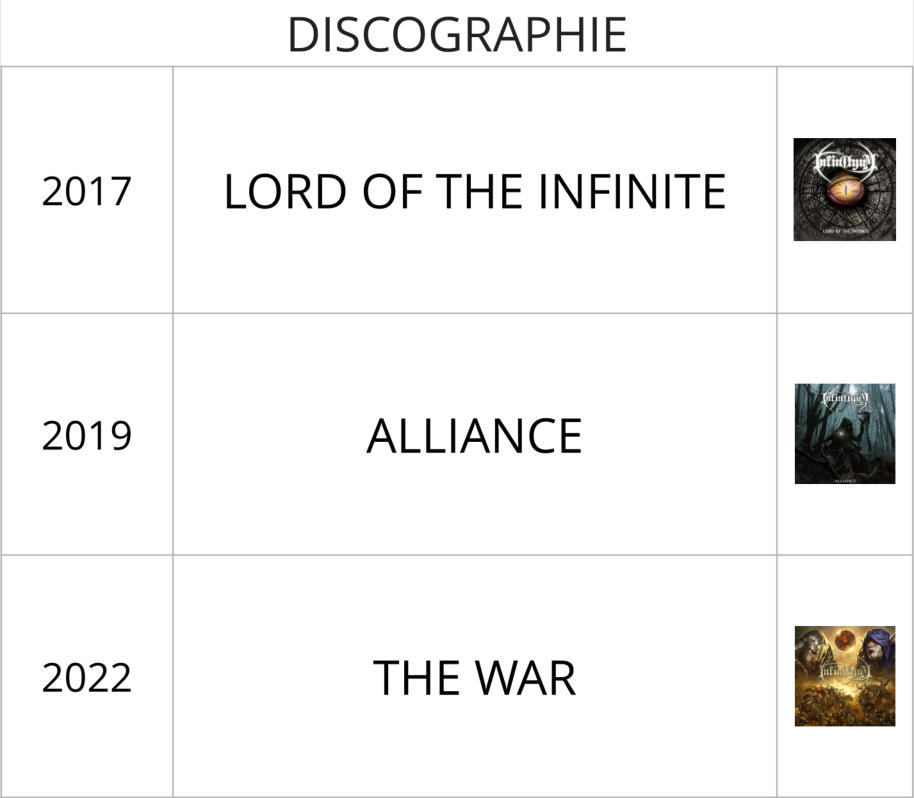Click the red orb on The War cover

[x=844, y=640]
